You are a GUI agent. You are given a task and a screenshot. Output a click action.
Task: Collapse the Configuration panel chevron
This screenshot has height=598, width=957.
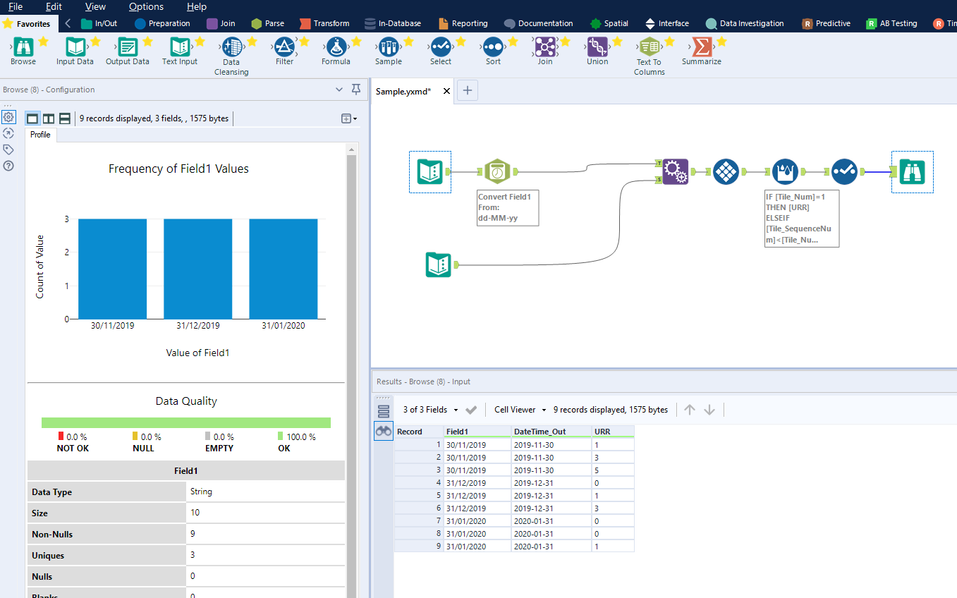339,90
